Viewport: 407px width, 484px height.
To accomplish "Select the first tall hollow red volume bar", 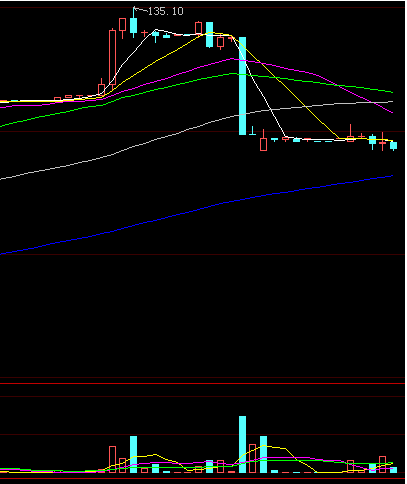I will (x=113, y=459).
